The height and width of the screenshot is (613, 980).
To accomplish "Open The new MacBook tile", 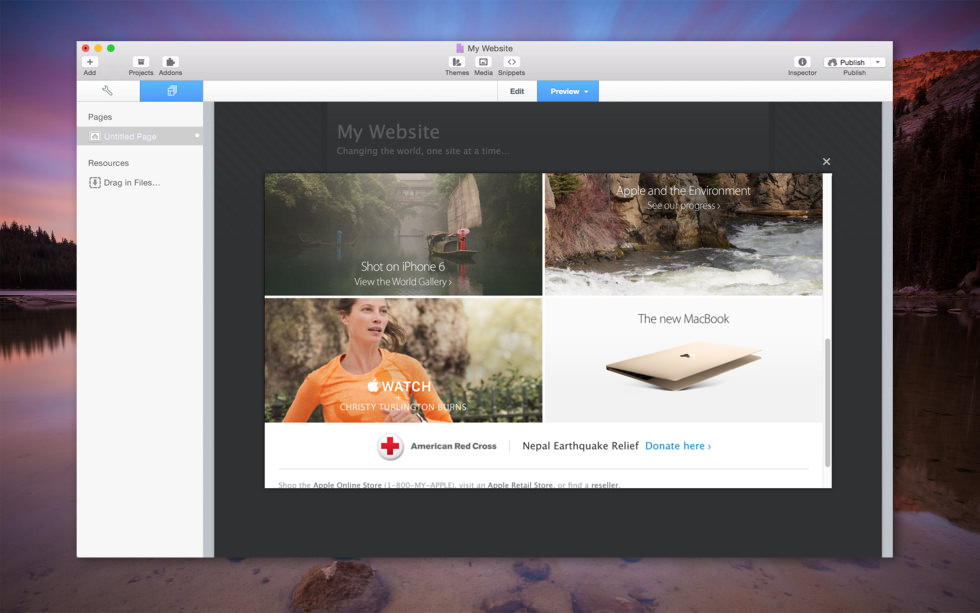I will 683,360.
